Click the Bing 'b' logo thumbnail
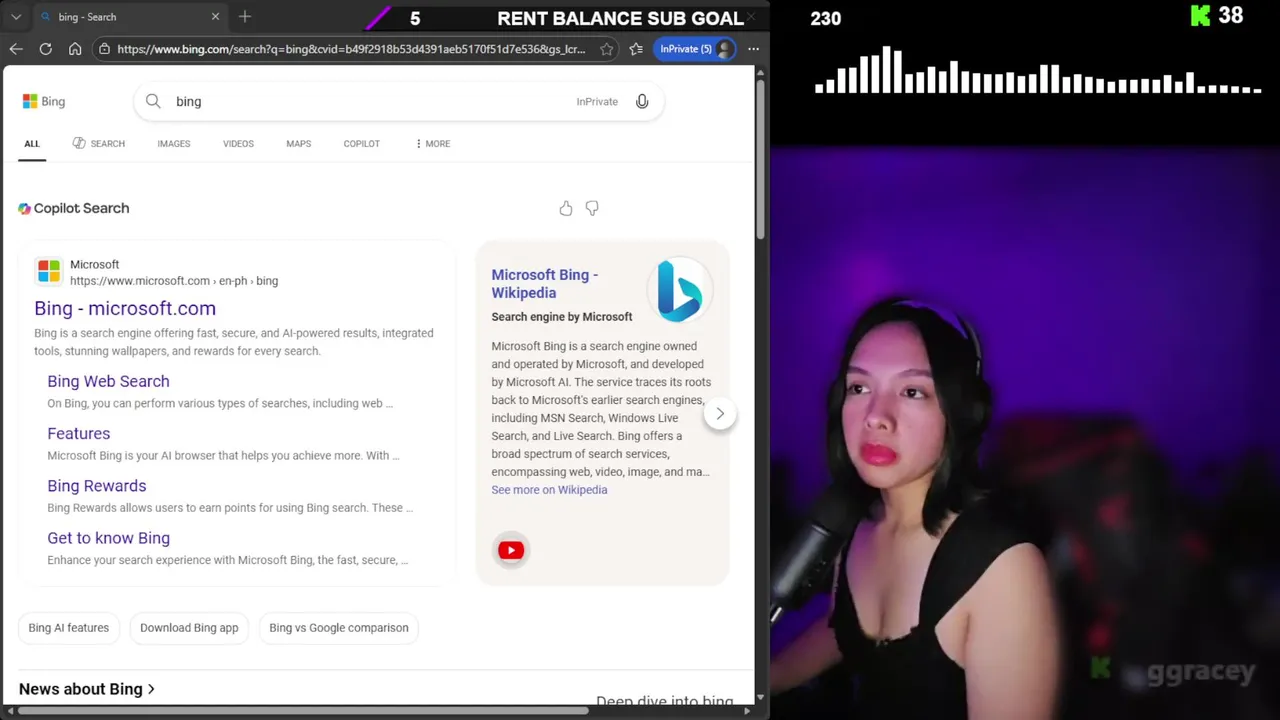Viewport: 1280px width, 720px height. click(680, 291)
